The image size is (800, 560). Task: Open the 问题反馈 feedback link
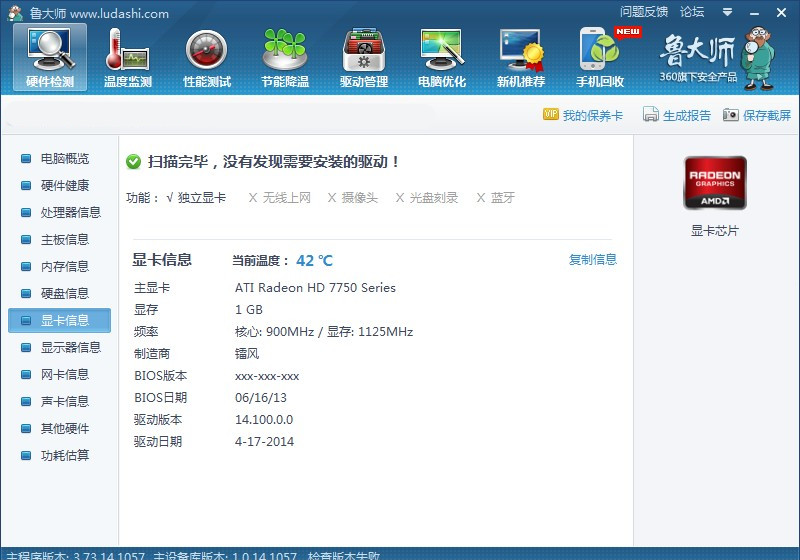click(x=643, y=12)
